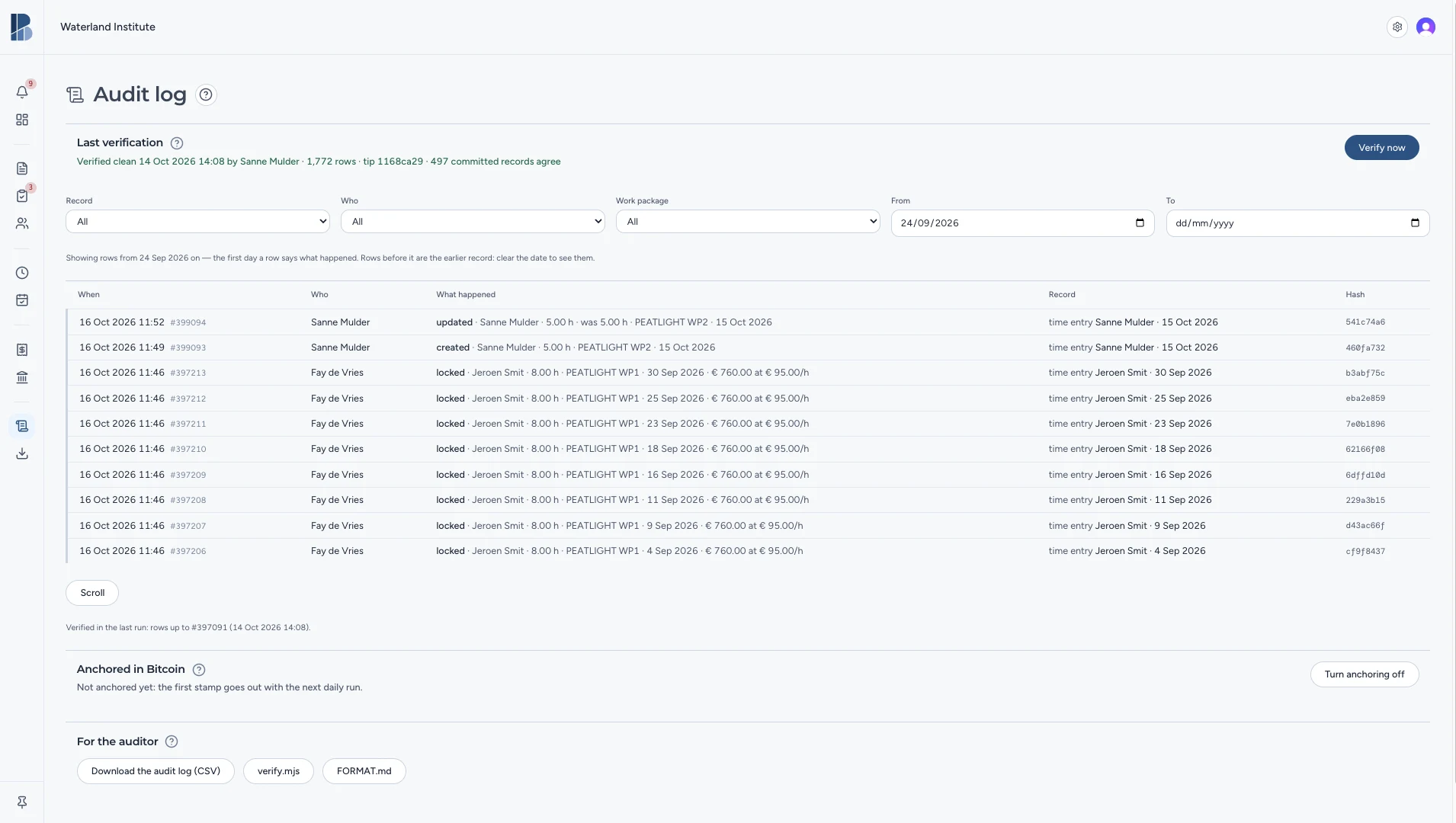
Task: Click the Verify now button
Action: tap(1381, 148)
